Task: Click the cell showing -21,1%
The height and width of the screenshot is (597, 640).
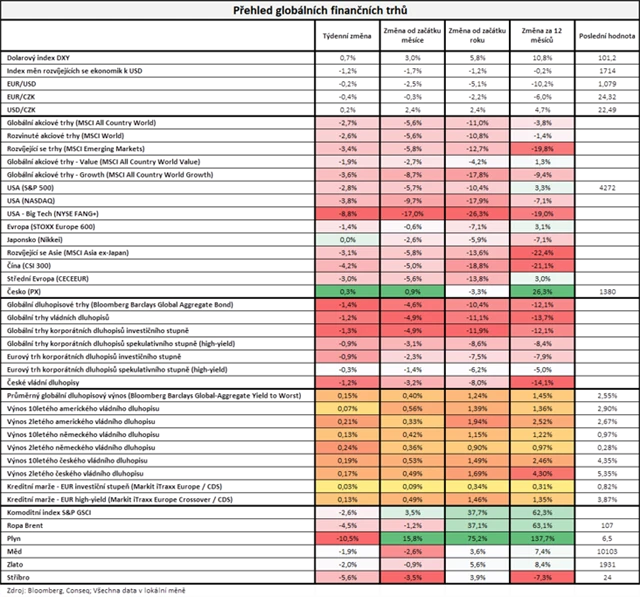Action: click(543, 266)
